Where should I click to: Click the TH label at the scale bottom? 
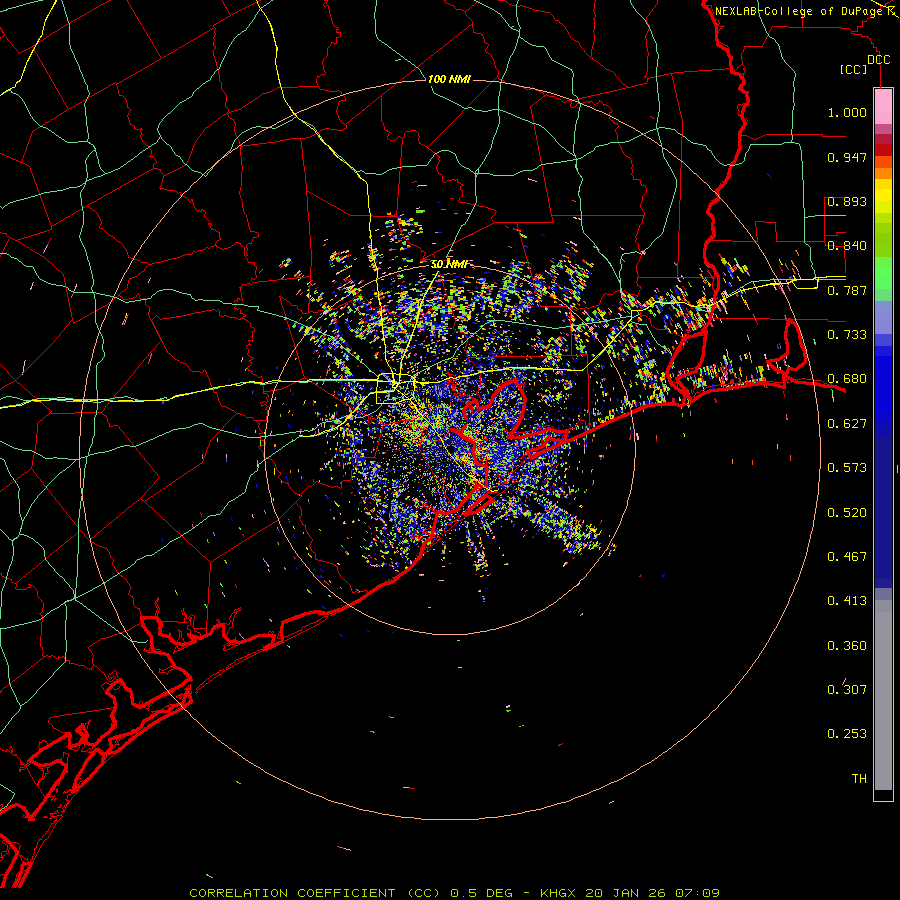[x=859, y=779]
